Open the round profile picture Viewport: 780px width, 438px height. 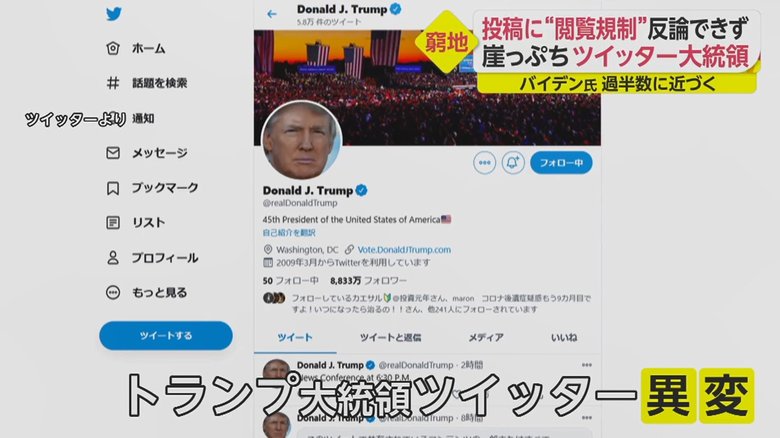pyautogui.click(x=301, y=141)
